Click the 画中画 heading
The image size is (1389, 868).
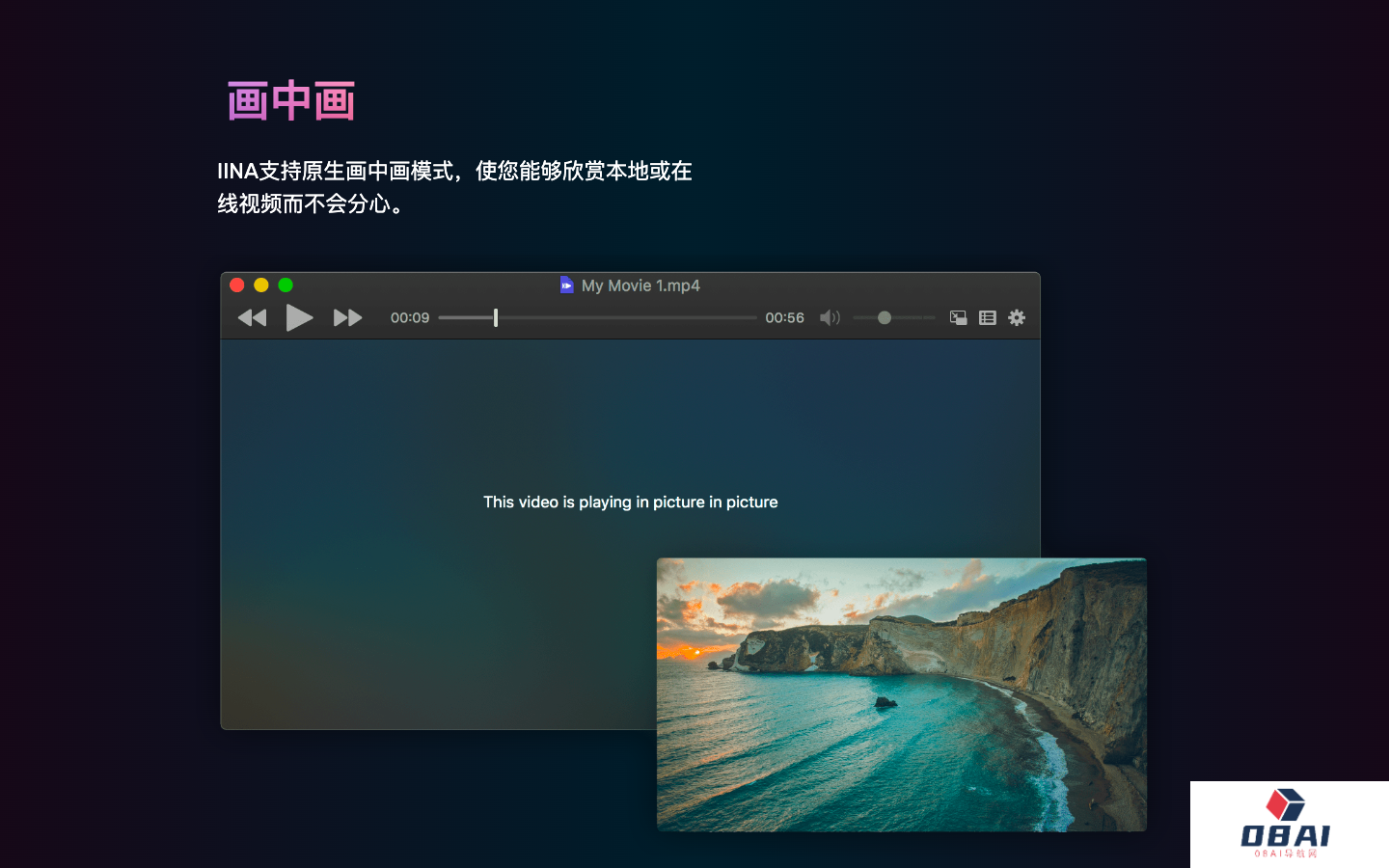pos(291,101)
